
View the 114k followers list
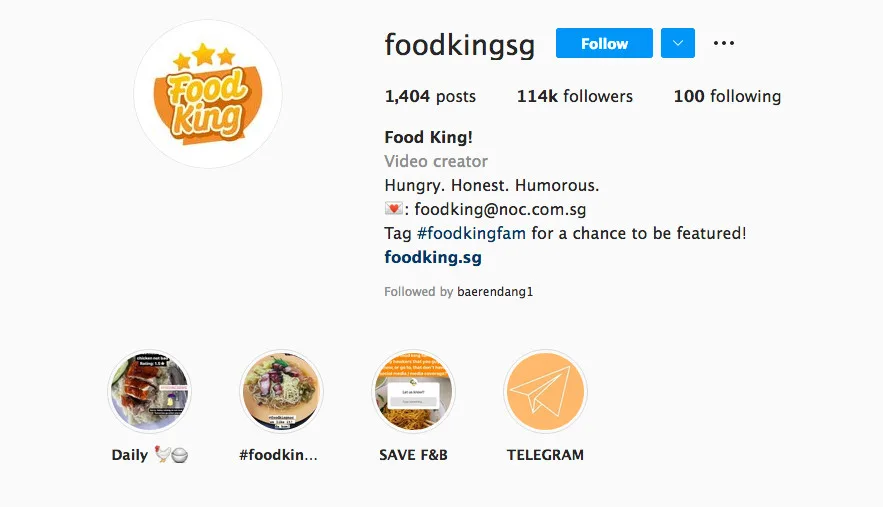[x=574, y=97]
